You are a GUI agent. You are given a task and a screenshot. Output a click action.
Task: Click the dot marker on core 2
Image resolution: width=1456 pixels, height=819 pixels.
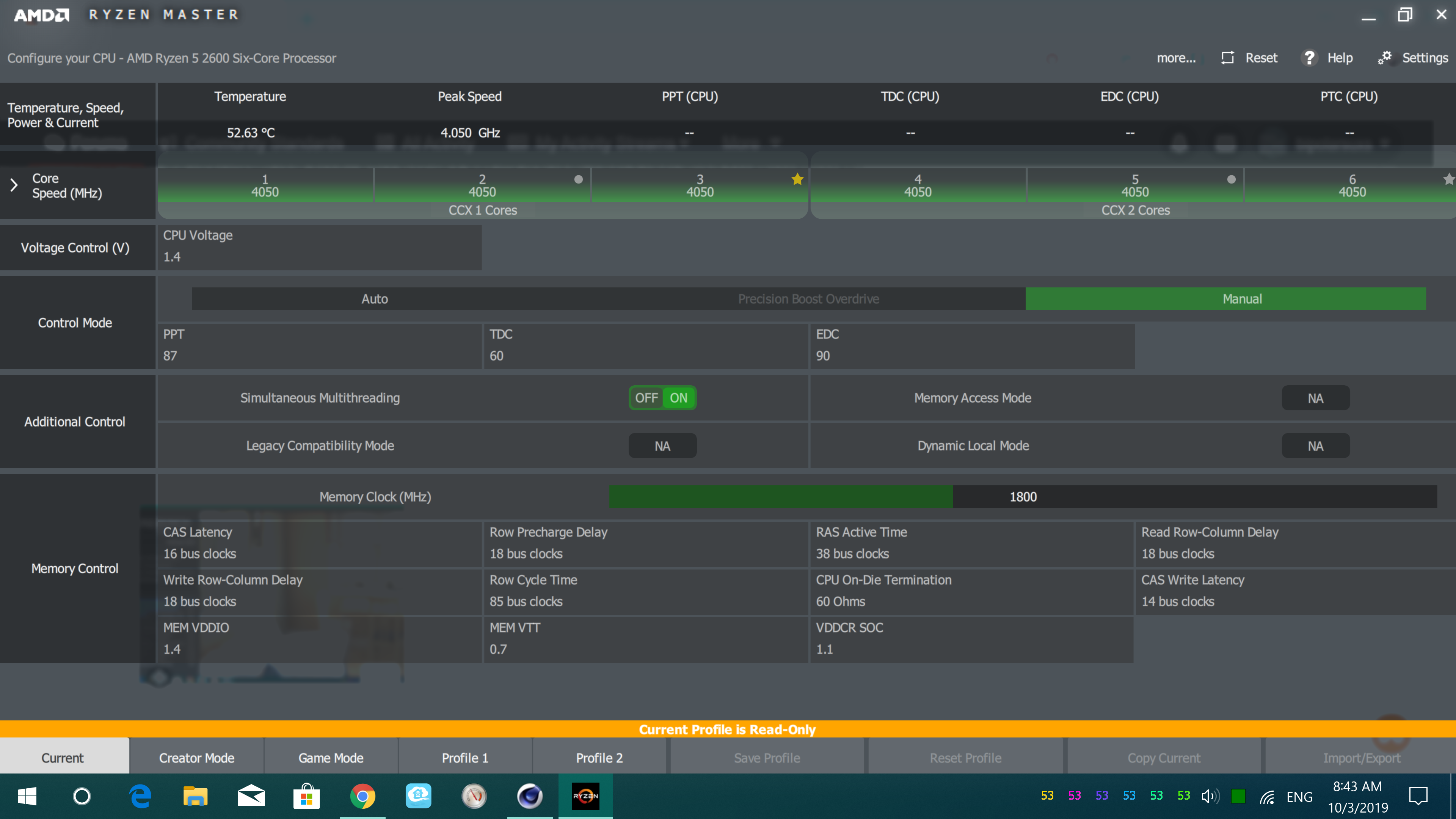[x=578, y=179]
